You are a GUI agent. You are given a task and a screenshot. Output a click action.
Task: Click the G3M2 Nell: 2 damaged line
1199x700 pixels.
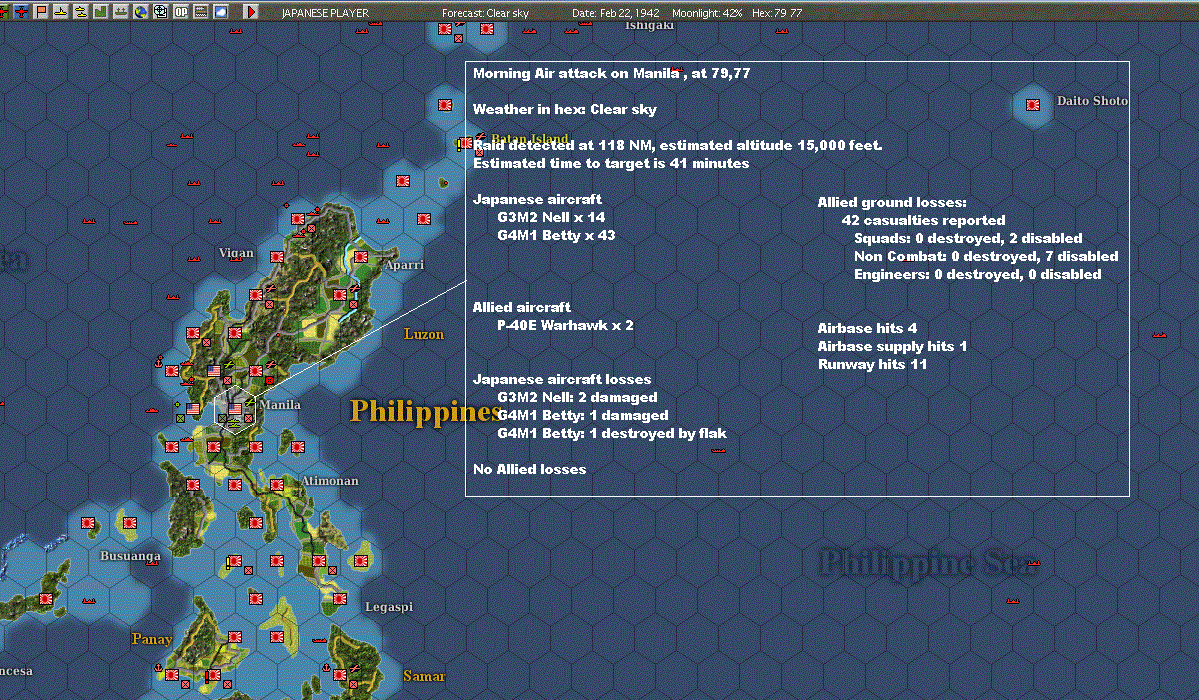(577, 398)
